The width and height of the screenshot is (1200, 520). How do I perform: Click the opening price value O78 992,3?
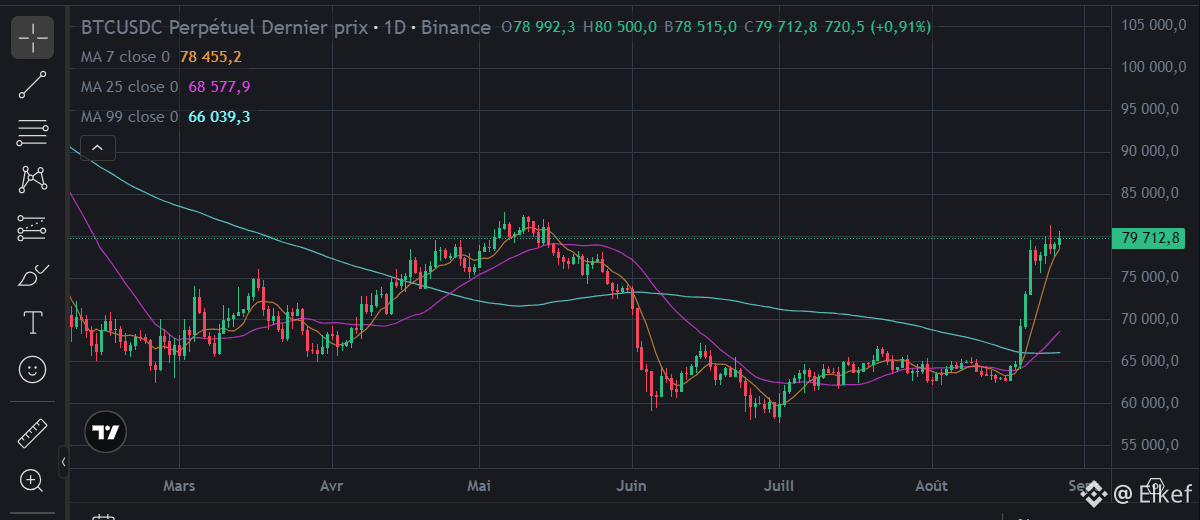click(x=538, y=28)
